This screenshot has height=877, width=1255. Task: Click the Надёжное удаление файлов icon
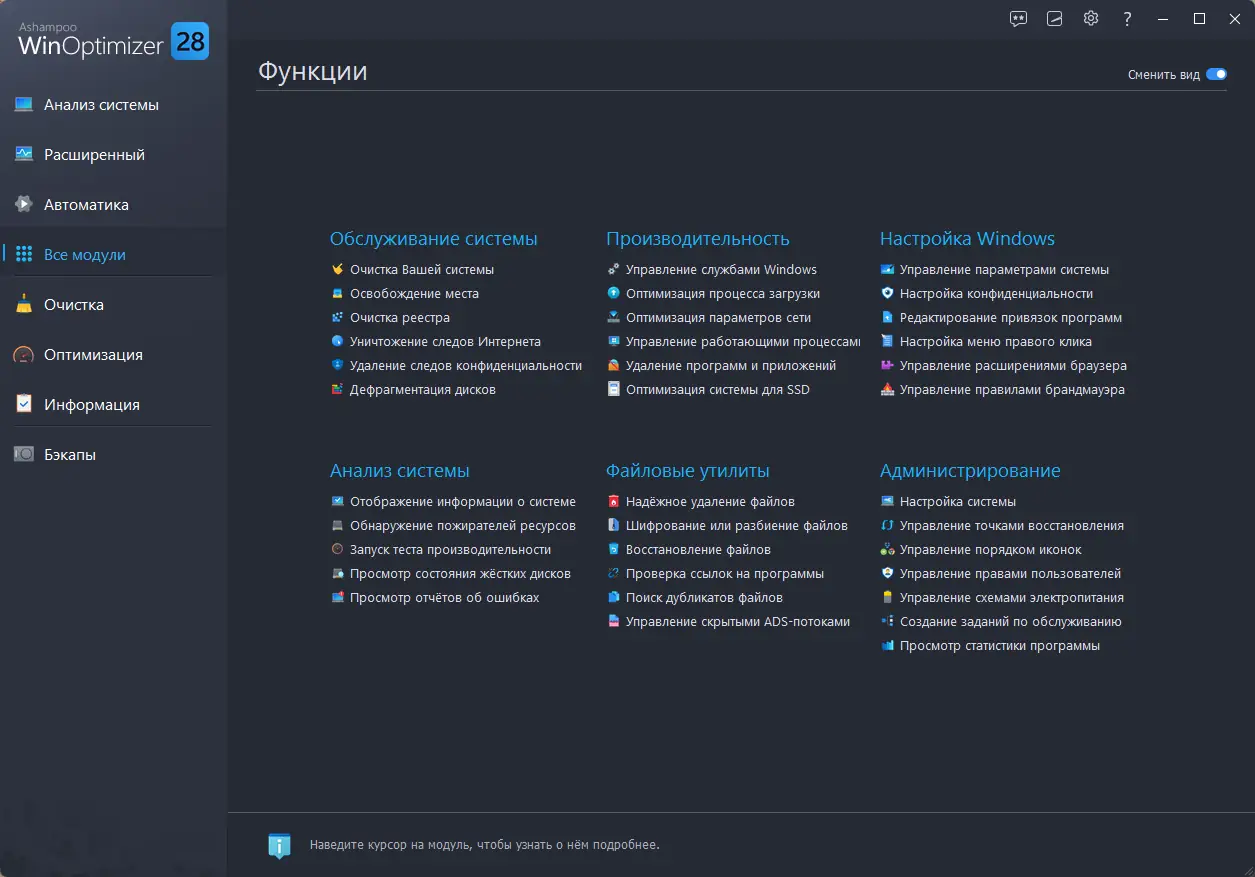coord(614,502)
